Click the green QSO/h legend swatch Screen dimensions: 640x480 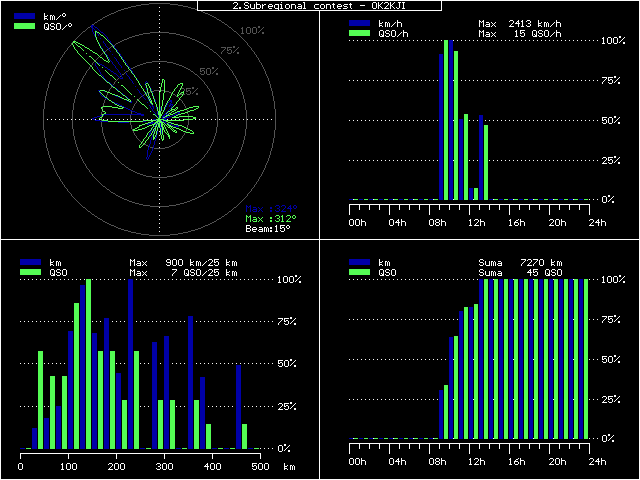pos(359,33)
